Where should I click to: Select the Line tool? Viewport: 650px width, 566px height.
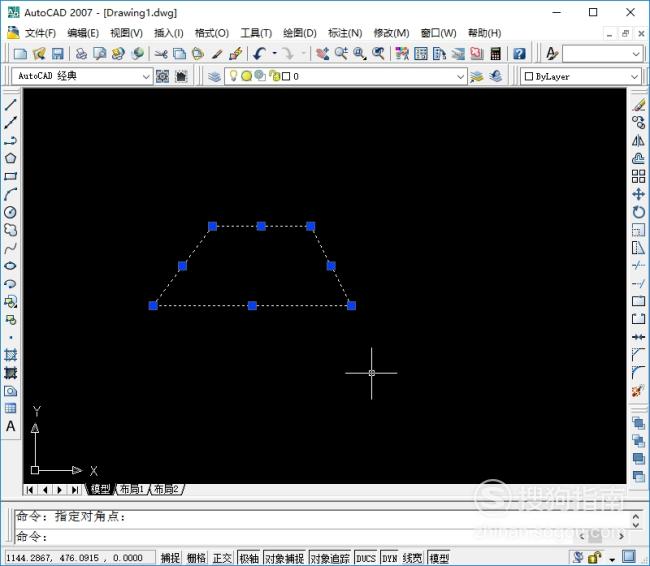[10, 105]
